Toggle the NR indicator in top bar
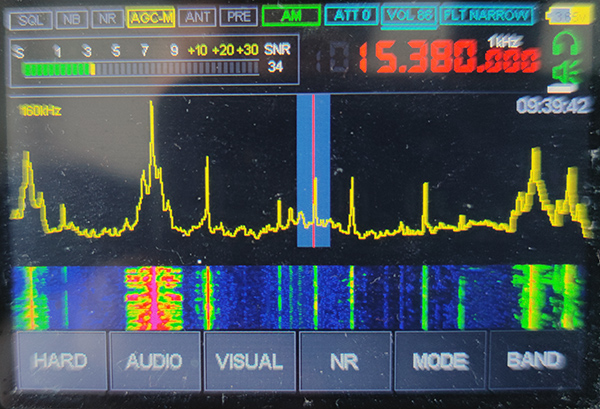Image resolution: width=600 pixels, height=409 pixels. [x=106, y=17]
